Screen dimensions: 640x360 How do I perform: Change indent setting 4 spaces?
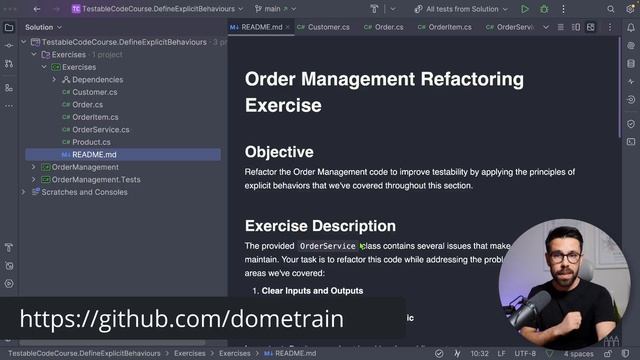579,353
